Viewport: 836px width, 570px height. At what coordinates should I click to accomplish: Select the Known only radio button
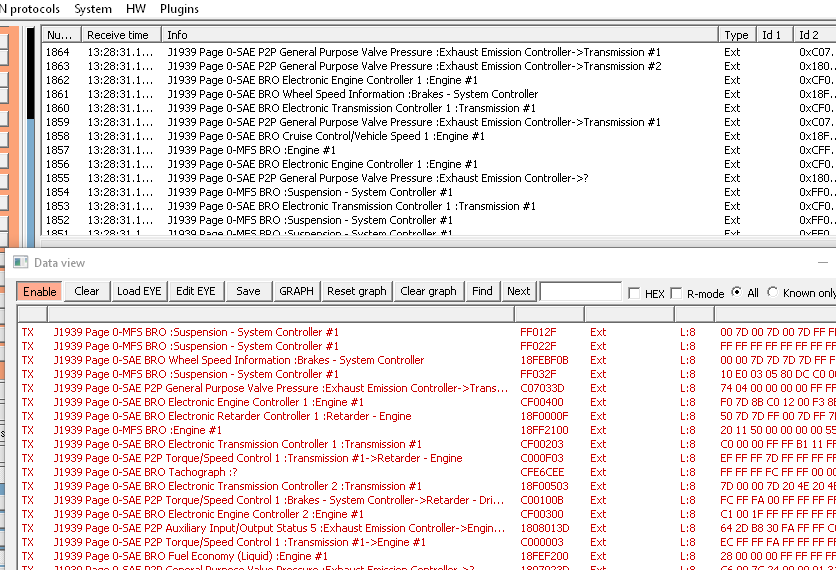point(773,292)
